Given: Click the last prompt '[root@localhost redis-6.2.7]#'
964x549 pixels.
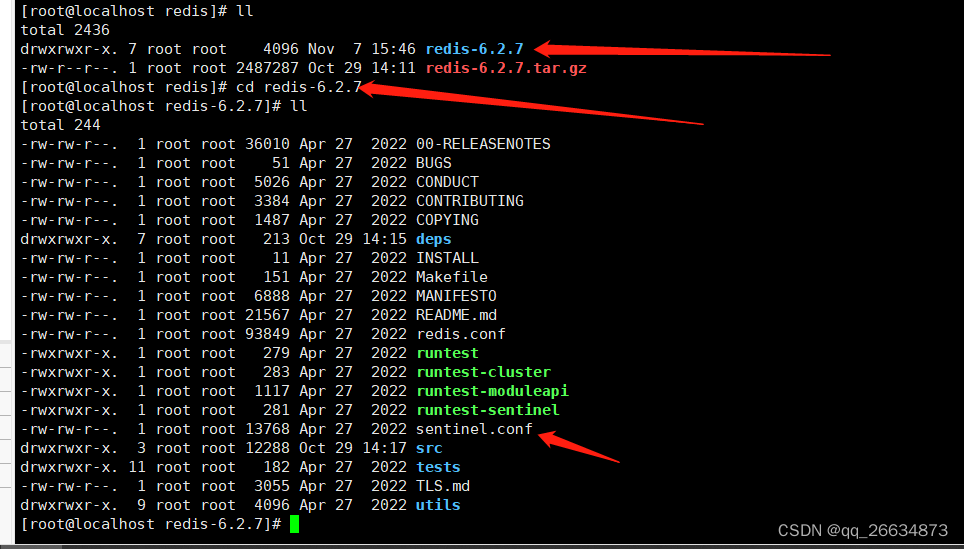Looking at the screenshot, I should tap(151, 524).
